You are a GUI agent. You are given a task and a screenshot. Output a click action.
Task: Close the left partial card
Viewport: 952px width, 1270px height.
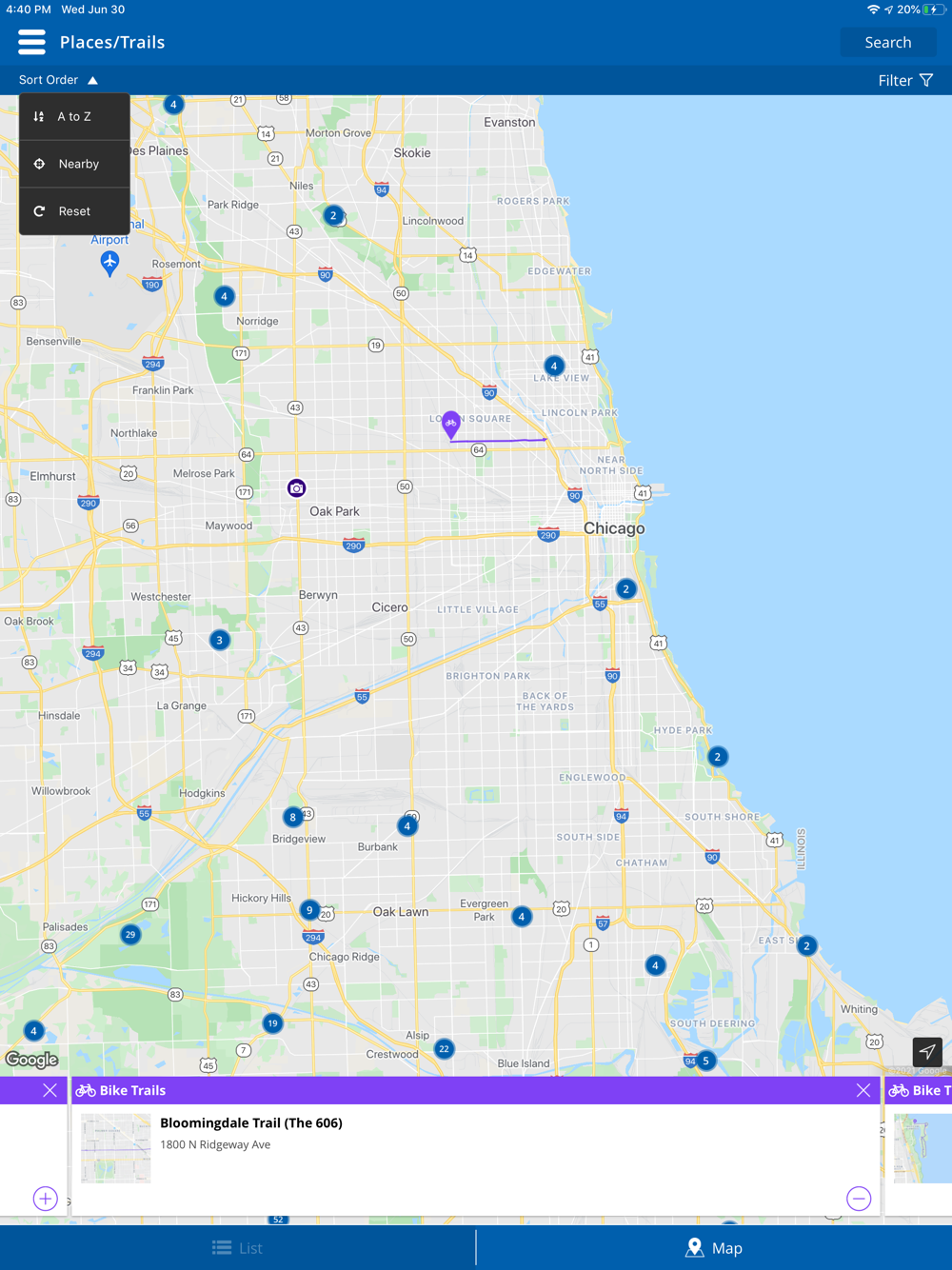pos(50,1090)
